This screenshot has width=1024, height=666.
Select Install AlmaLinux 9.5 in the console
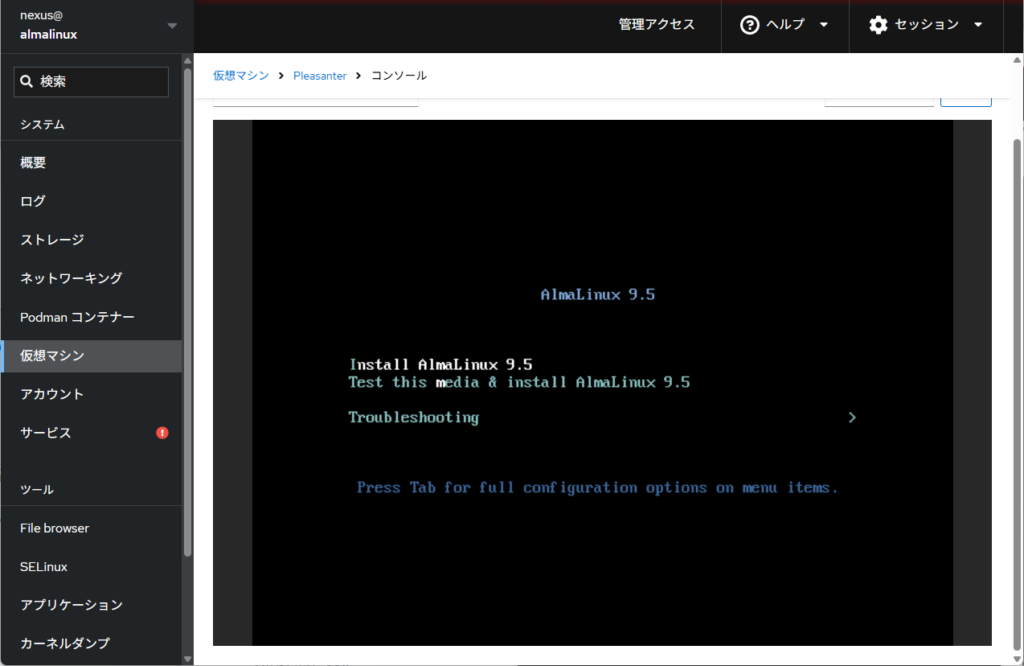click(440, 364)
